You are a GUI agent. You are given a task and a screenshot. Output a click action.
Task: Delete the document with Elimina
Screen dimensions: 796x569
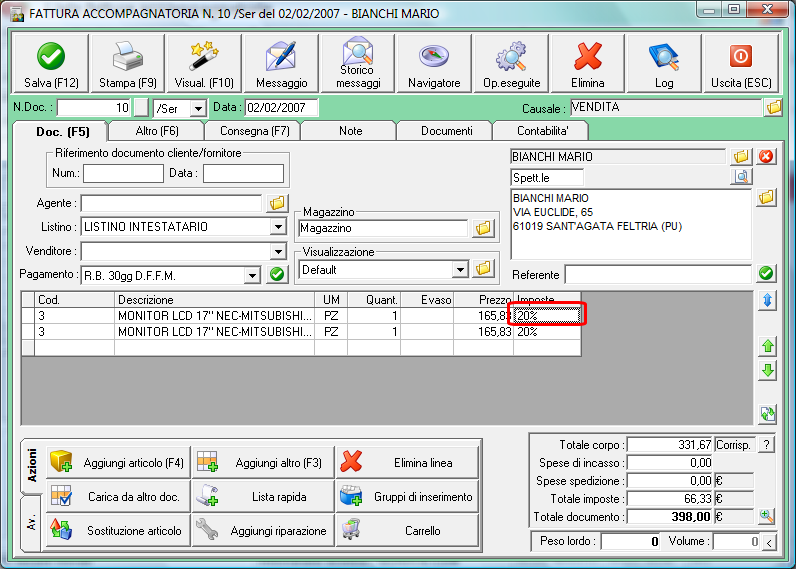(588, 63)
